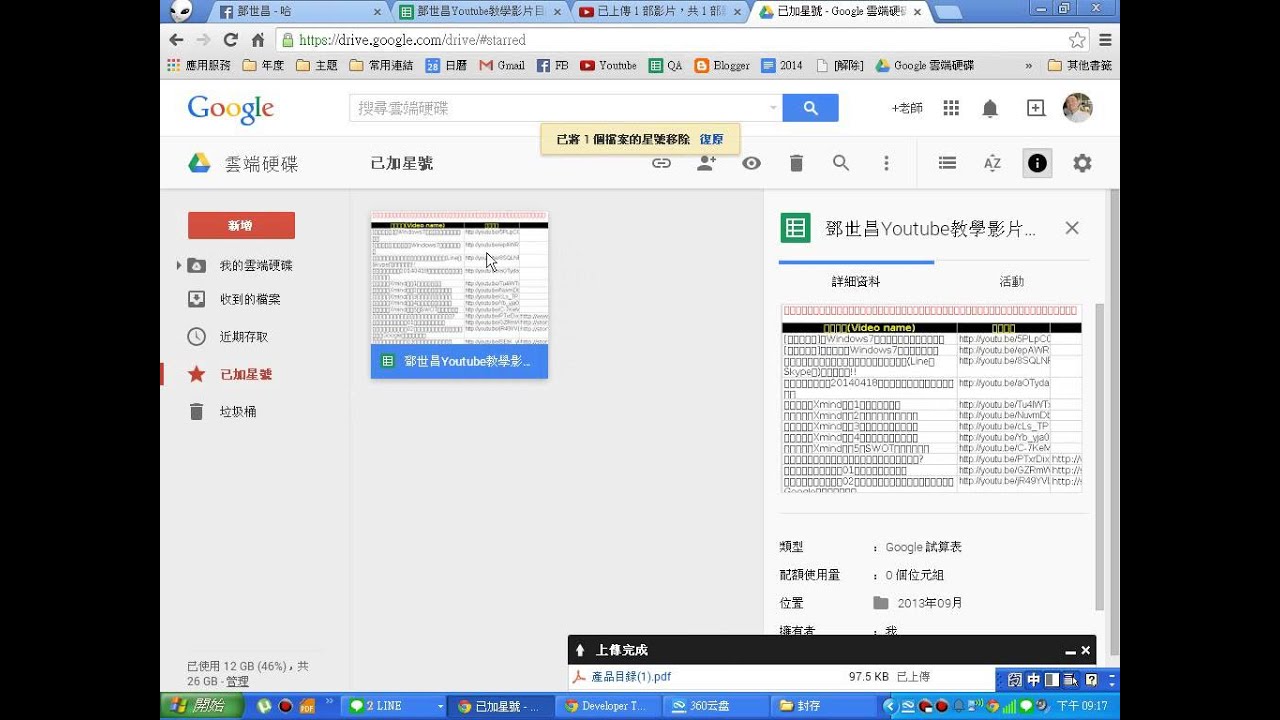Screen dimensions: 1280x720
Task: Click the 雲端硬碟 Drive logo
Action: (x=243, y=164)
